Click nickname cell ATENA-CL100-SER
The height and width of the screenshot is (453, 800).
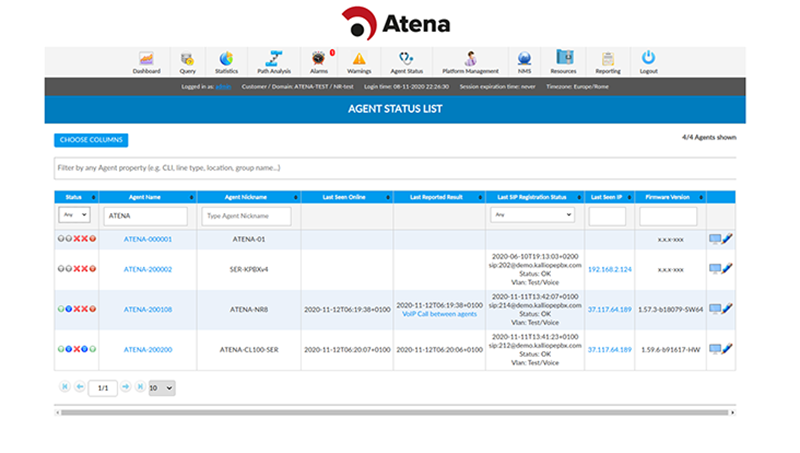point(249,350)
